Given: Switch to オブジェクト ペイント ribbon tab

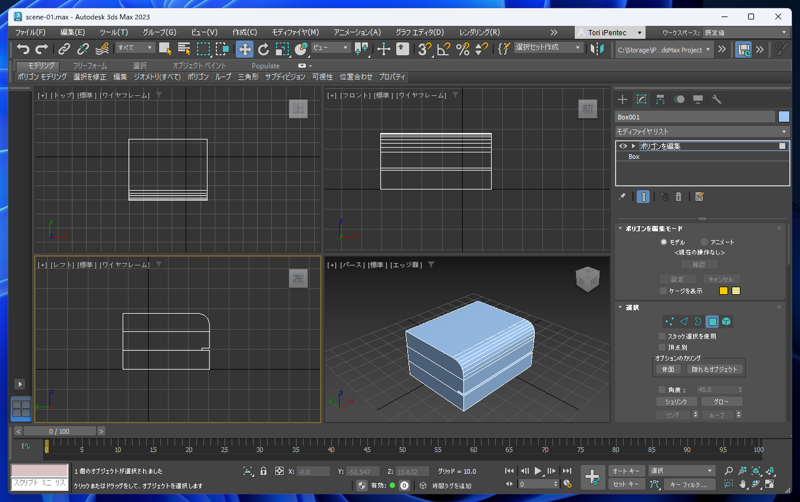Looking at the screenshot, I should (x=199, y=66).
